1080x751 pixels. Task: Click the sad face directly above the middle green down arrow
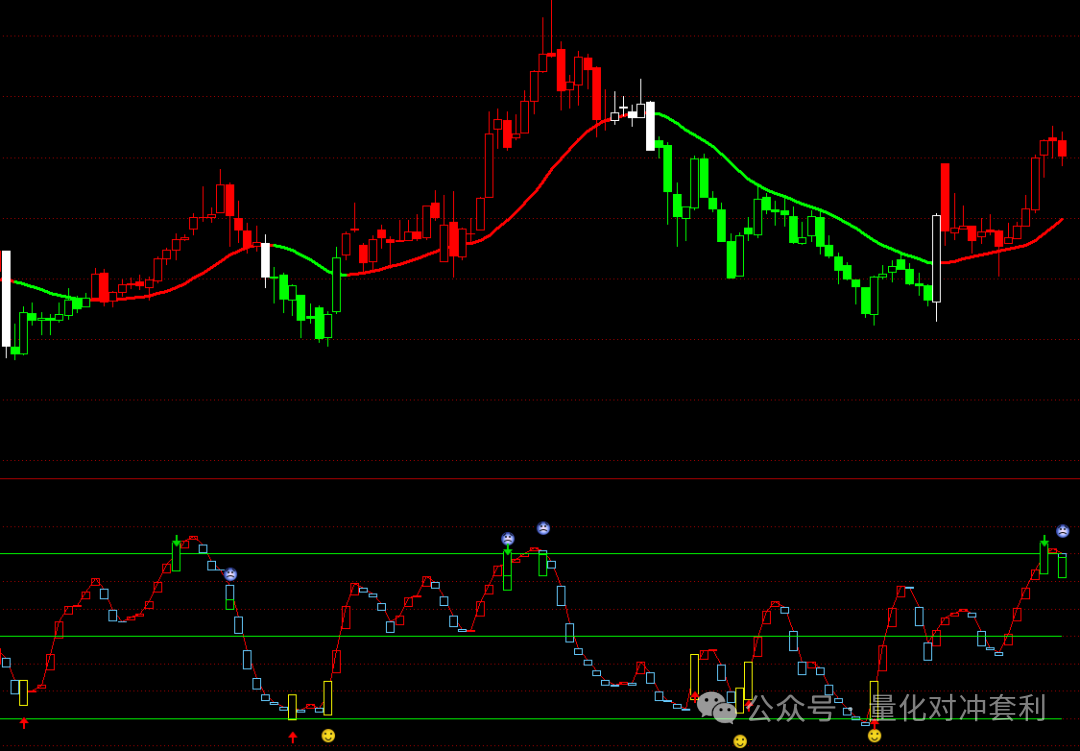click(x=508, y=539)
